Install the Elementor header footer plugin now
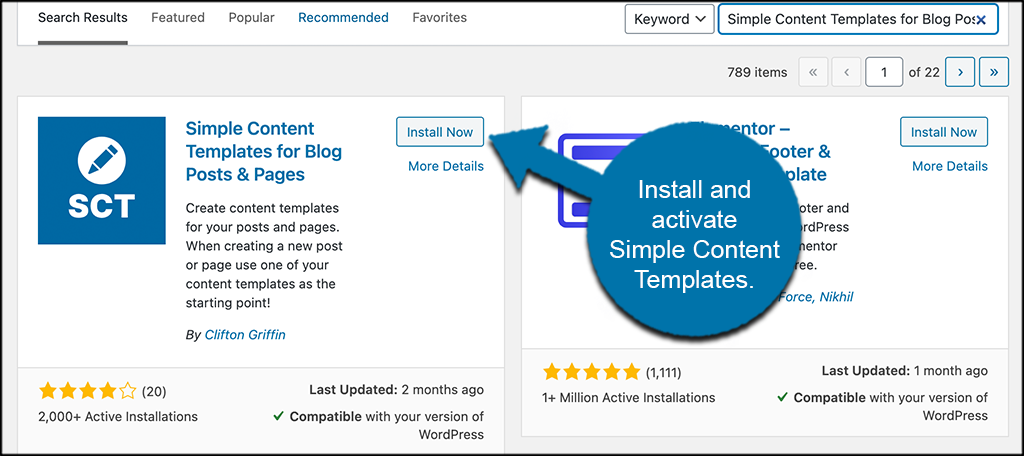 coord(944,132)
